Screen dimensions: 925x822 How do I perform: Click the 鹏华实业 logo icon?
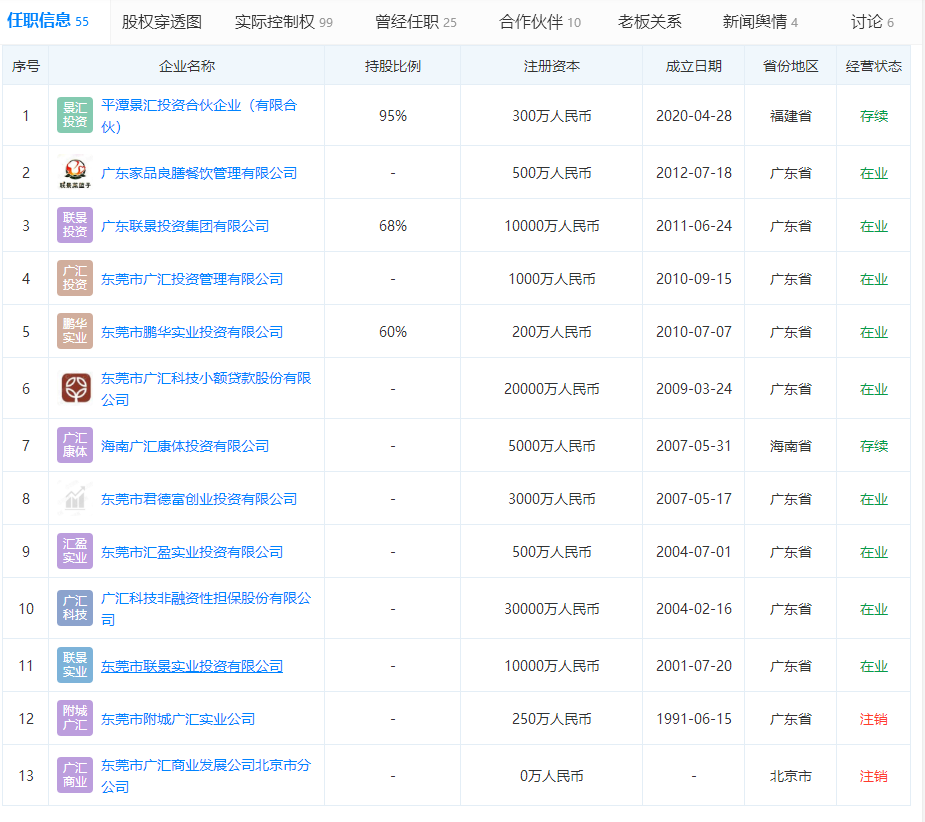coord(75,331)
